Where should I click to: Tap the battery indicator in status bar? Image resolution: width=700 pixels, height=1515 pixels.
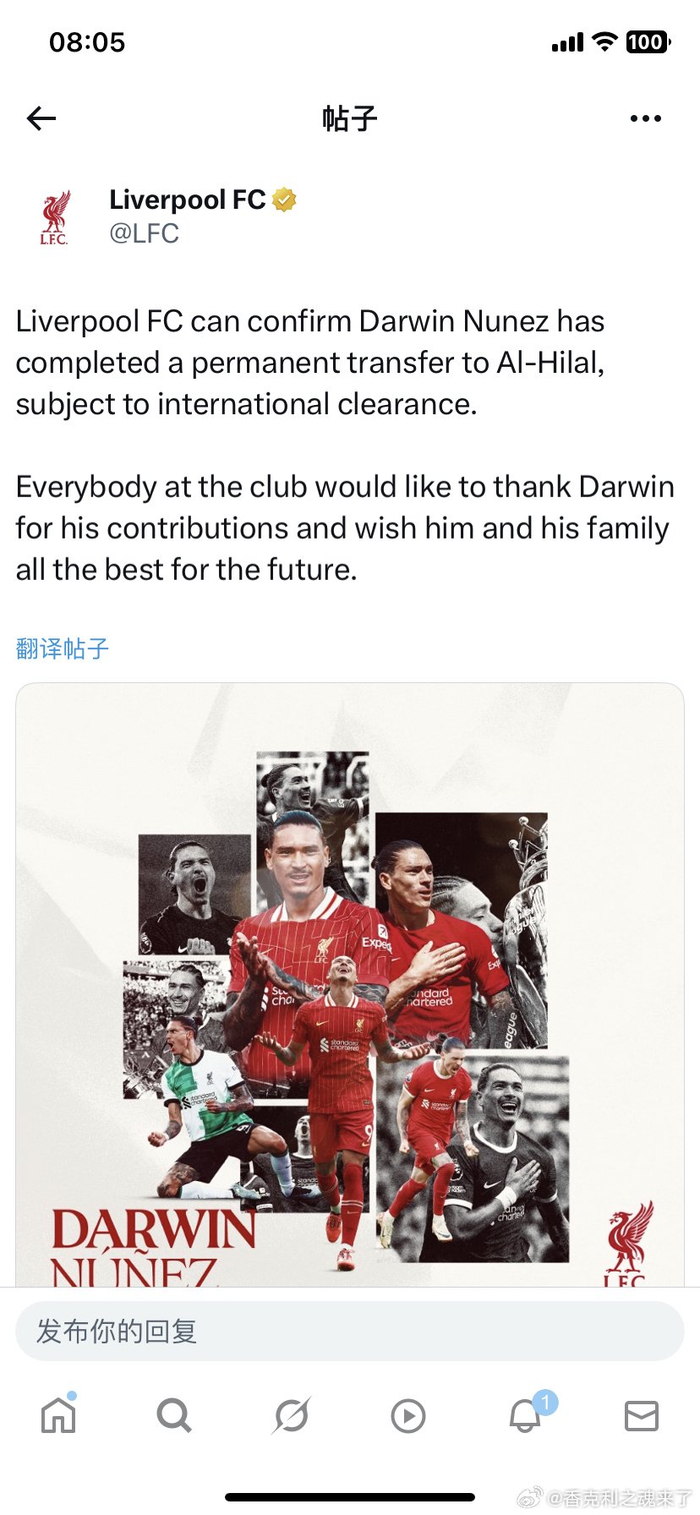[x=648, y=42]
